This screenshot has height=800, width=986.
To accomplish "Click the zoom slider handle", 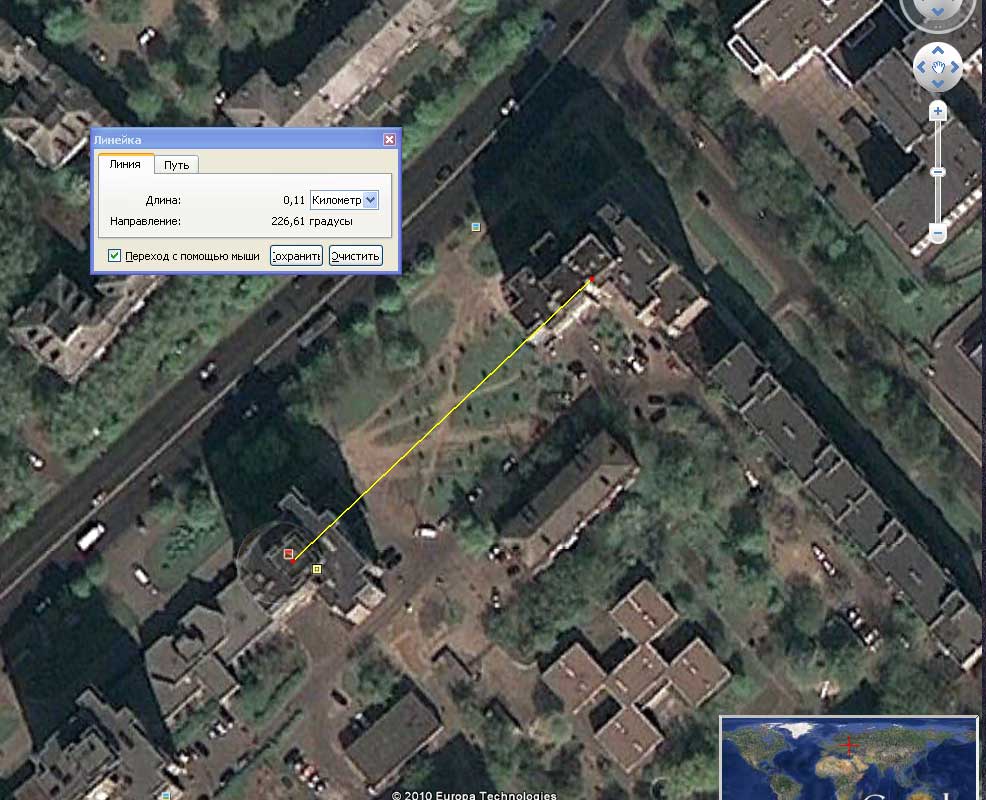I will 938,172.
